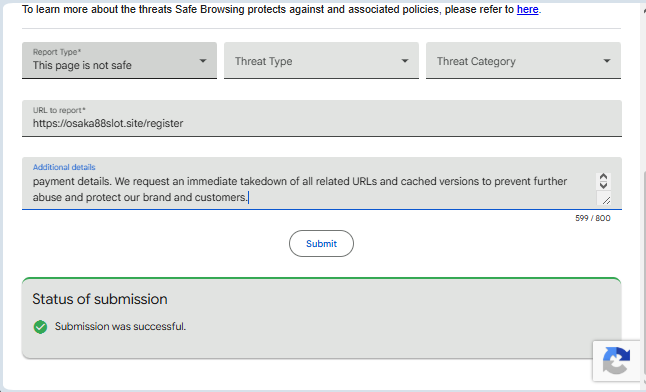Click the Threat Type field label
Image resolution: width=646 pixels, height=392 pixels.
tap(264, 61)
